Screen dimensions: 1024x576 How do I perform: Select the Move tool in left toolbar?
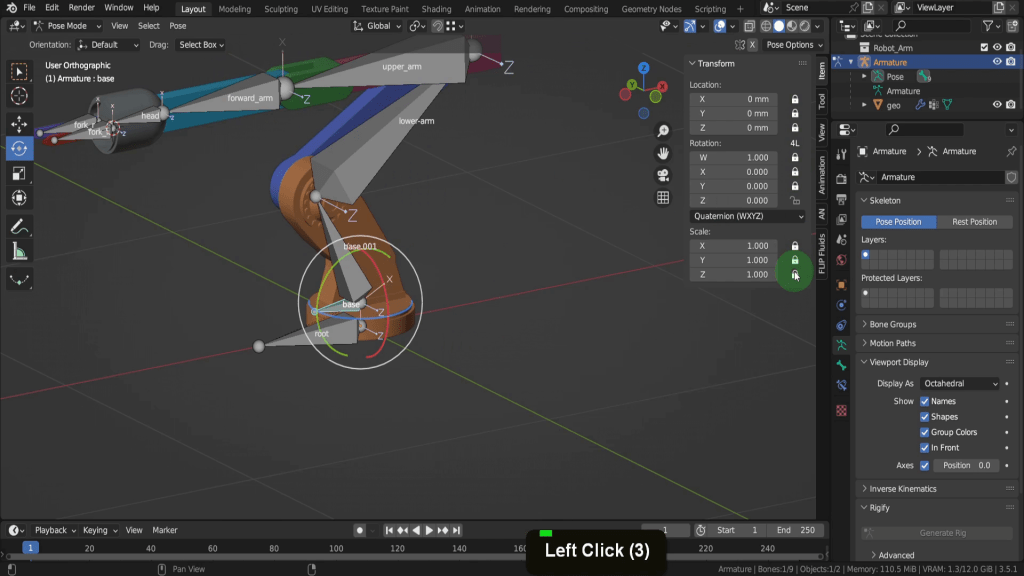coord(19,123)
